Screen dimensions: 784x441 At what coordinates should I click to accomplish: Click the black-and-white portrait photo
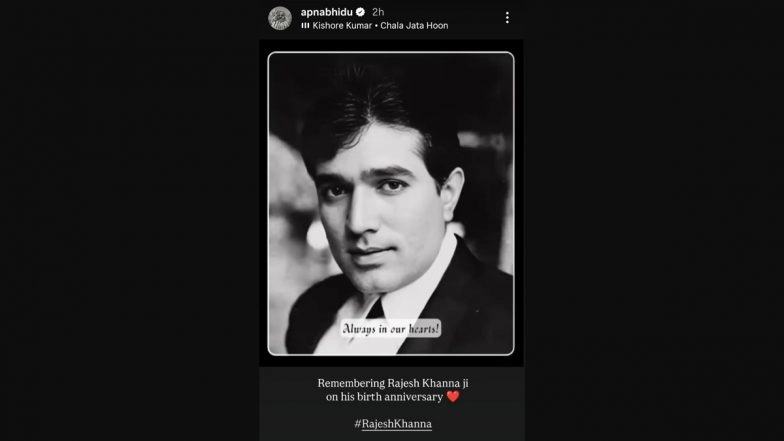391,204
